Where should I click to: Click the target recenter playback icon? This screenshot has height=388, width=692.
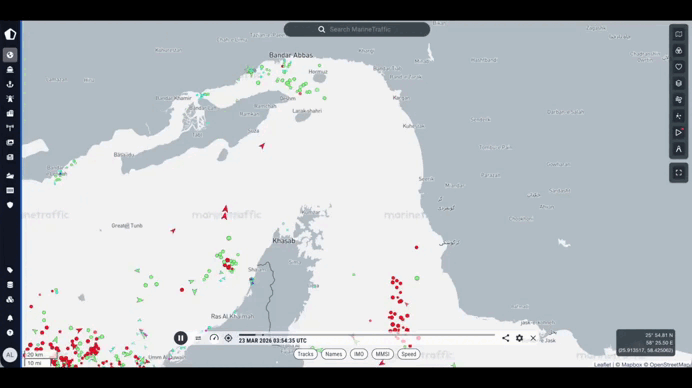pos(228,338)
